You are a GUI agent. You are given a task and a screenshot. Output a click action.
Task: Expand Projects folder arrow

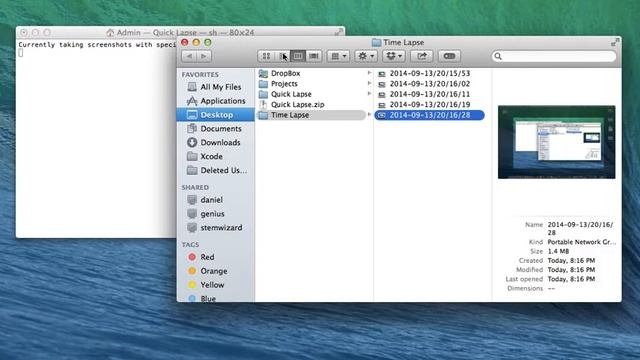[x=369, y=83]
